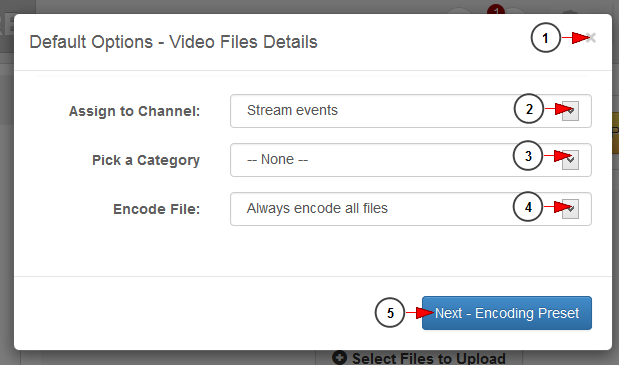This screenshot has height=365, width=619.
Task: Click numbered marker 3 circle
Action: [x=528, y=156]
